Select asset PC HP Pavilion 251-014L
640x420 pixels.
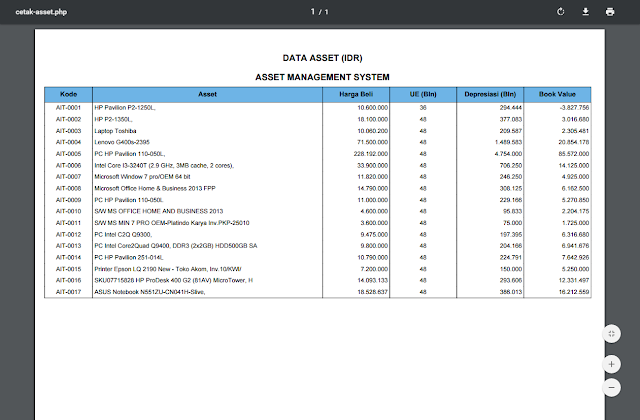[x=129, y=258]
